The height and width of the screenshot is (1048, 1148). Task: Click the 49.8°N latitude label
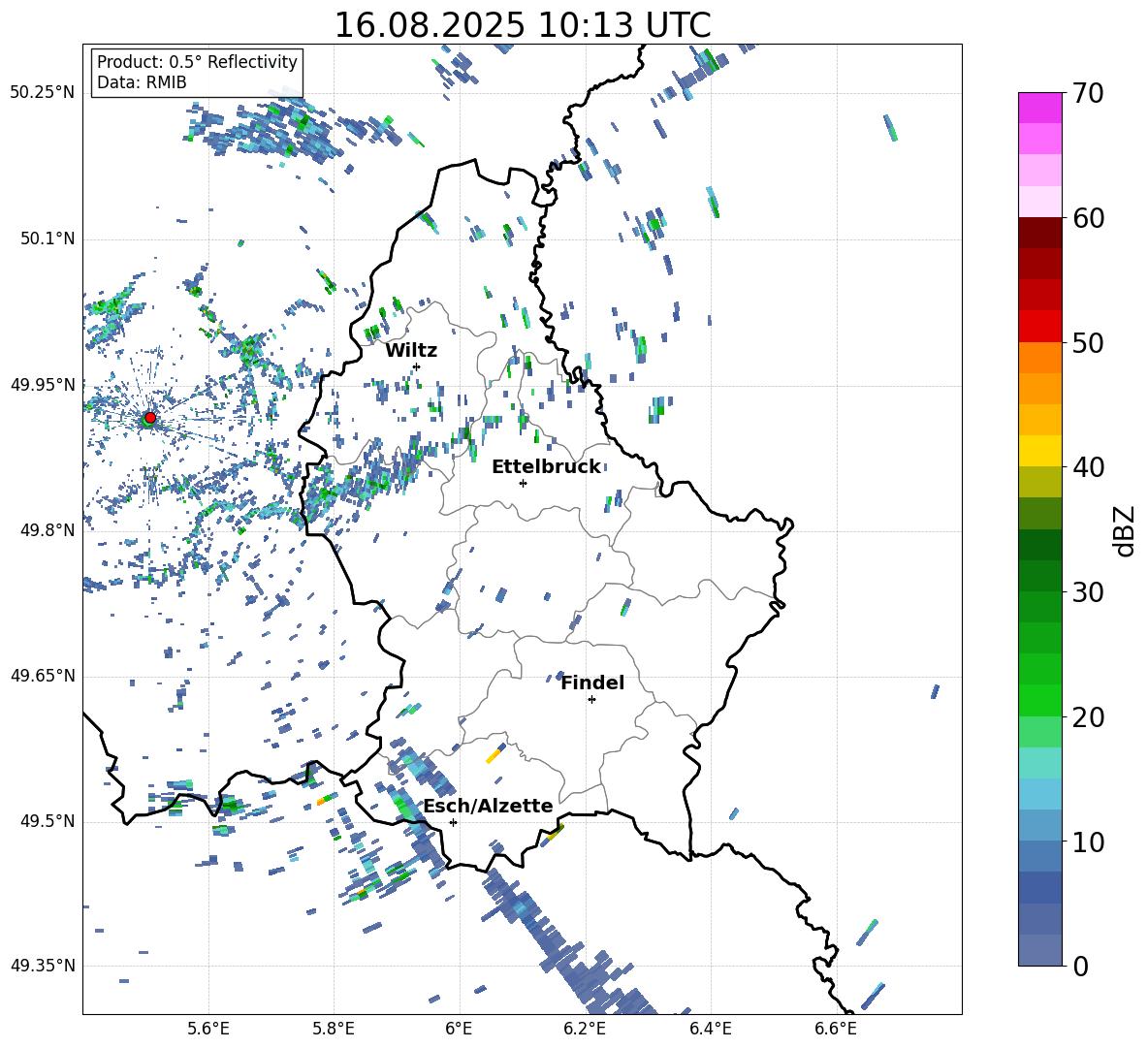click(48, 530)
